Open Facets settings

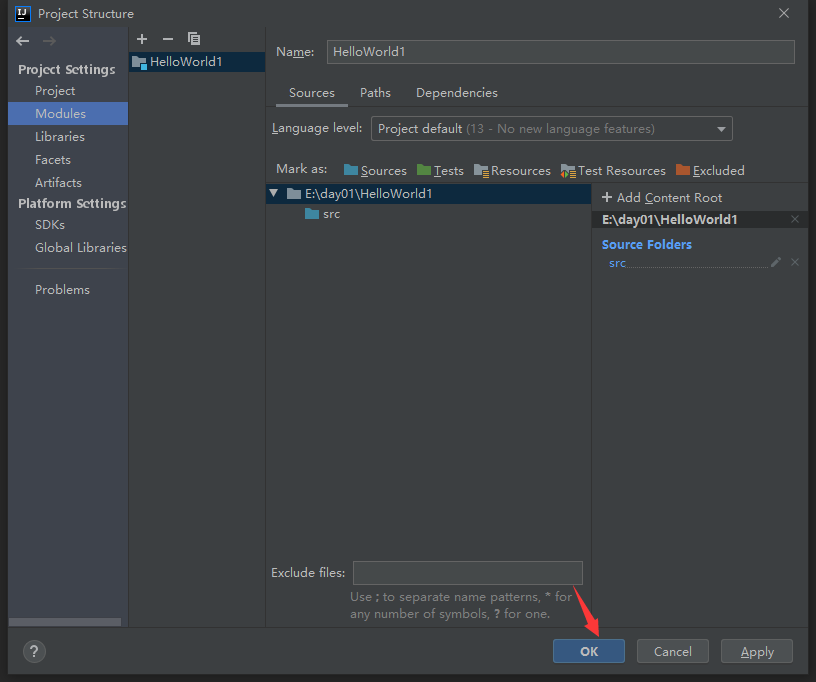point(53,160)
